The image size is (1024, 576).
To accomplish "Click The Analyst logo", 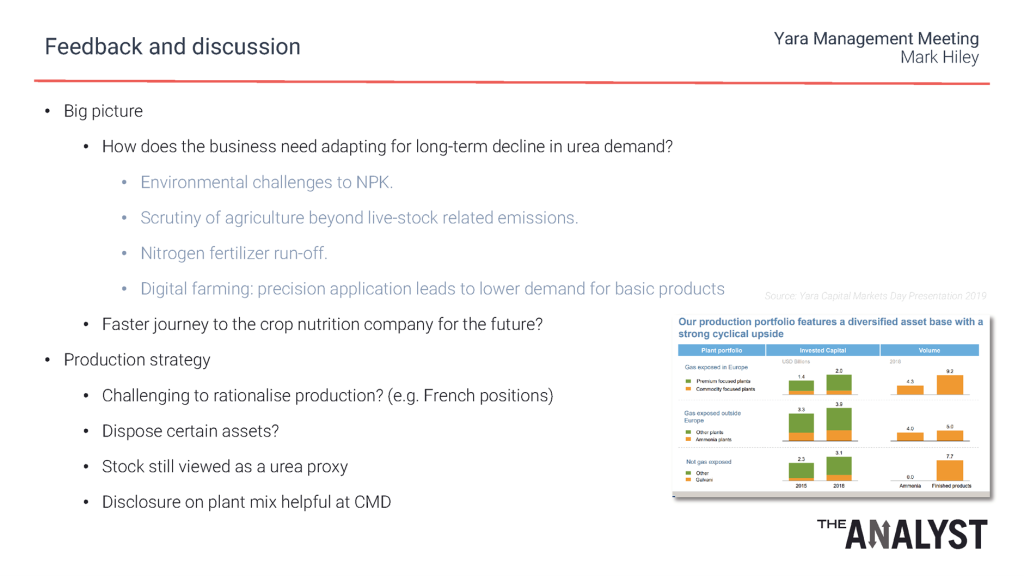I will [x=902, y=534].
